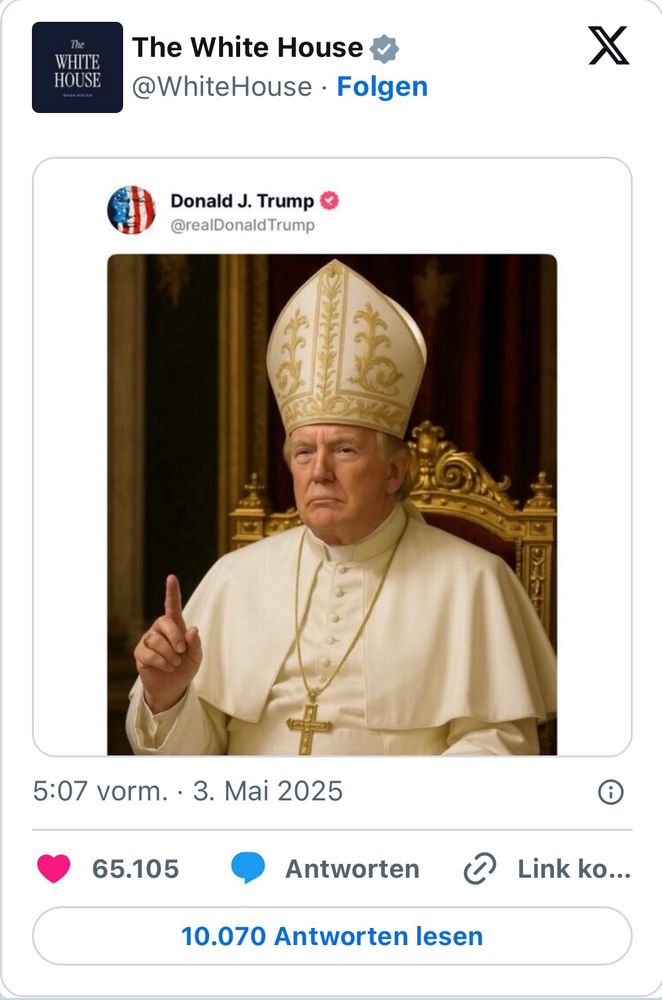The height and width of the screenshot is (1000, 662).
Task: Click the red verified badge by Donald J. Trump
Action: 330,201
